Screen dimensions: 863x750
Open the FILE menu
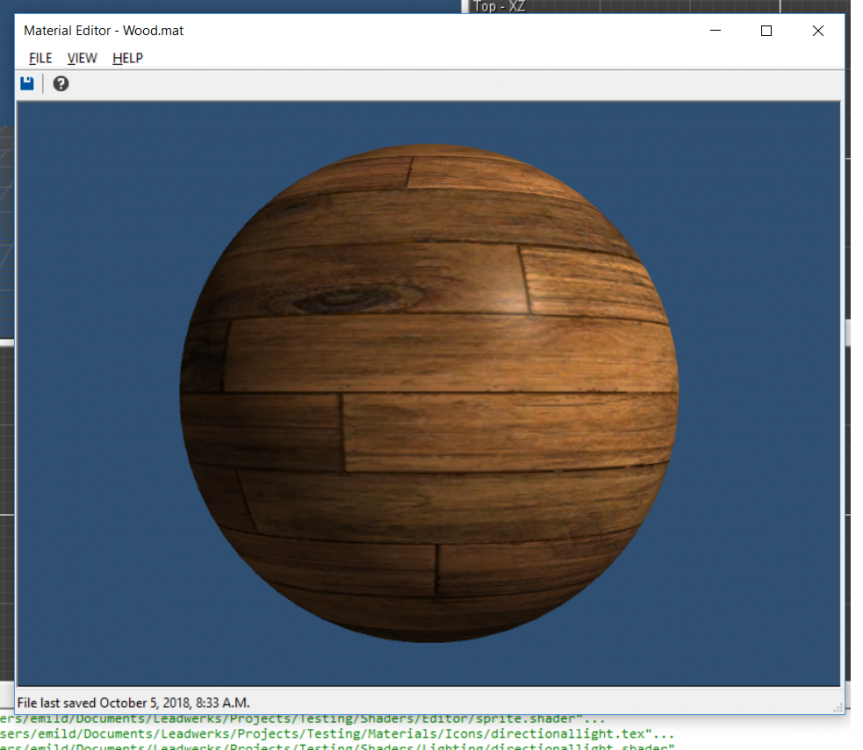click(40, 58)
